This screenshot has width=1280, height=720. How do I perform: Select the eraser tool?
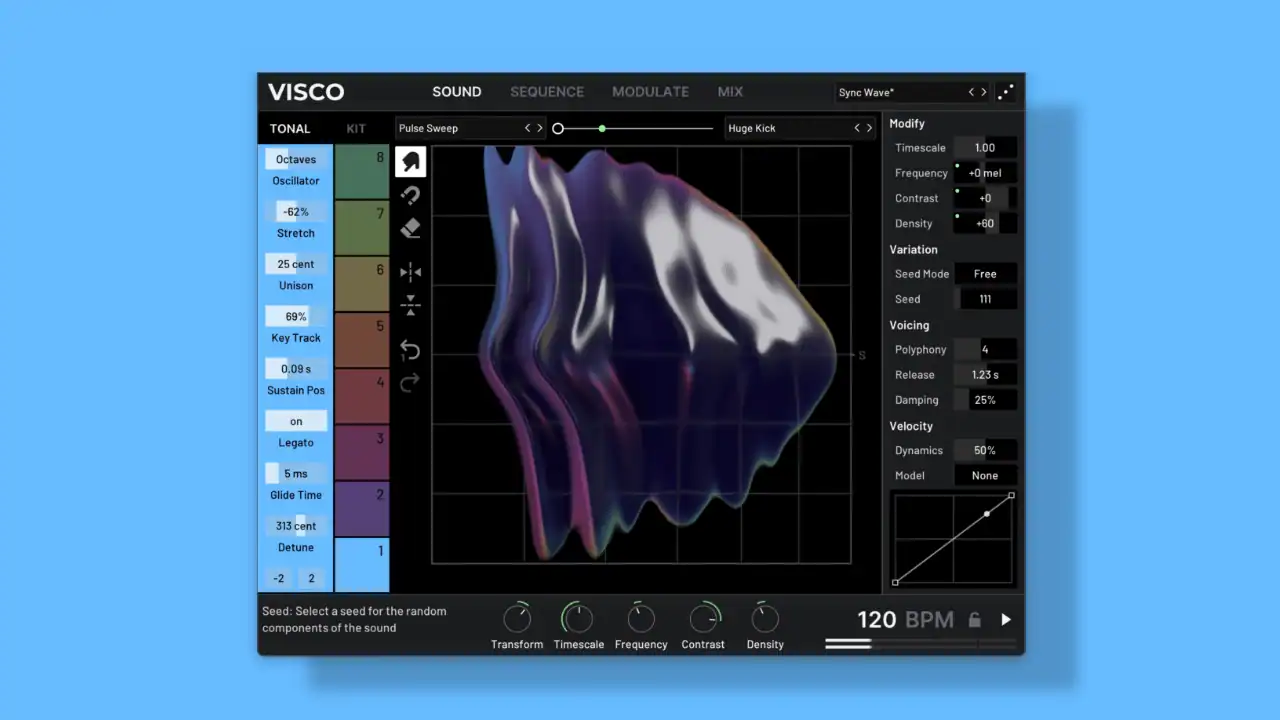410,229
